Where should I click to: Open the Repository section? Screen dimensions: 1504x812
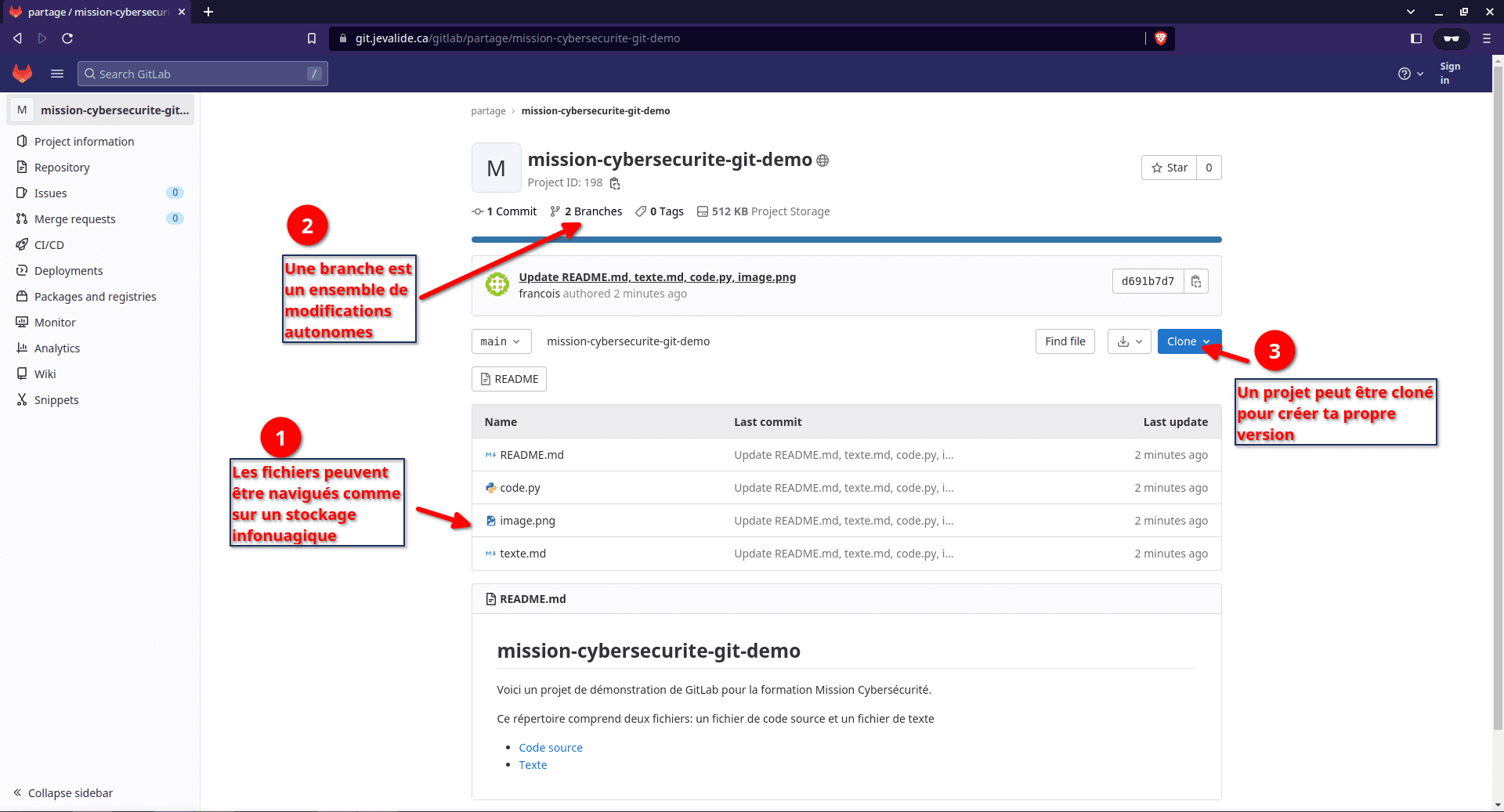click(63, 167)
